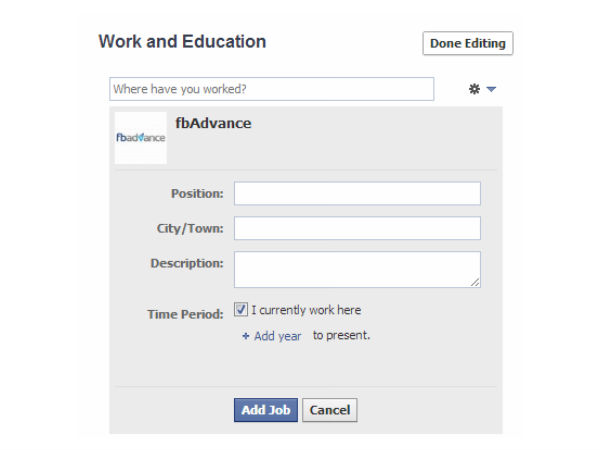Click inside the Description text area
The height and width of the screenshot is (450, 600).
(x=357, y=269)
